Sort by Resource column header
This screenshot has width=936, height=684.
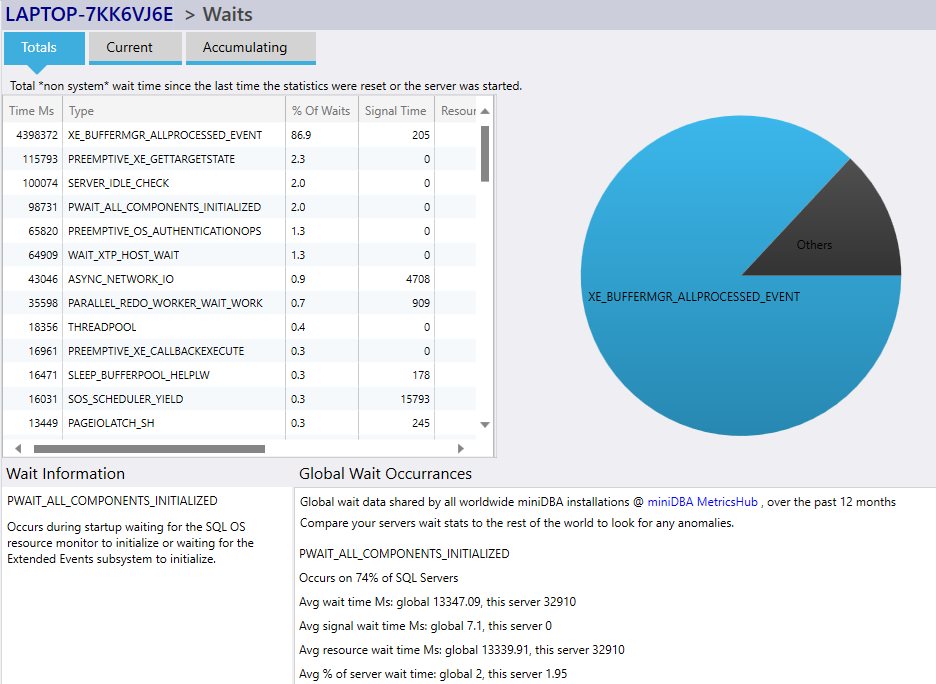coord(457,111)
